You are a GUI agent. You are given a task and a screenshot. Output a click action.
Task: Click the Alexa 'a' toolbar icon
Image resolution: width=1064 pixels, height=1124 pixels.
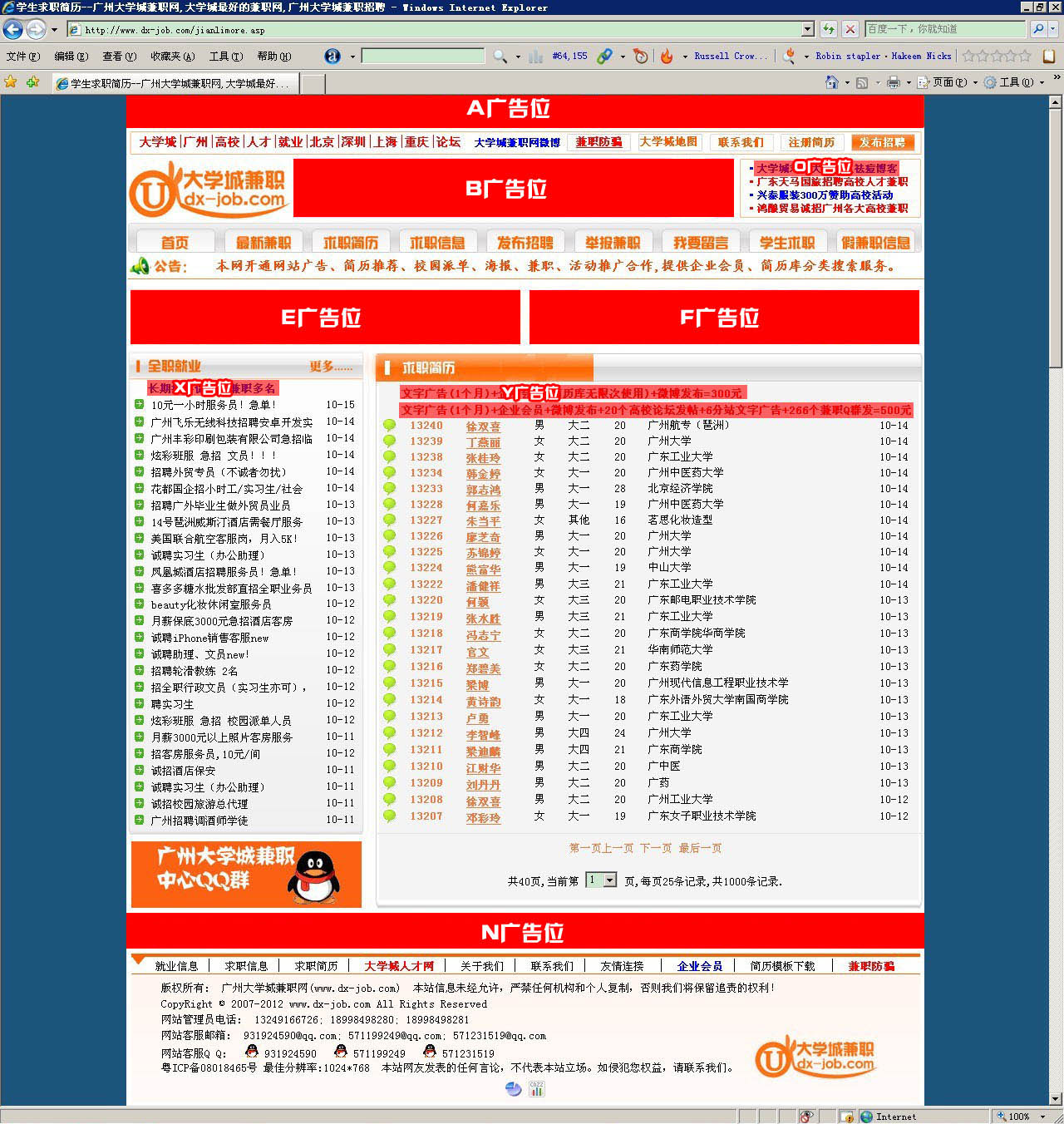click(332, 56)
